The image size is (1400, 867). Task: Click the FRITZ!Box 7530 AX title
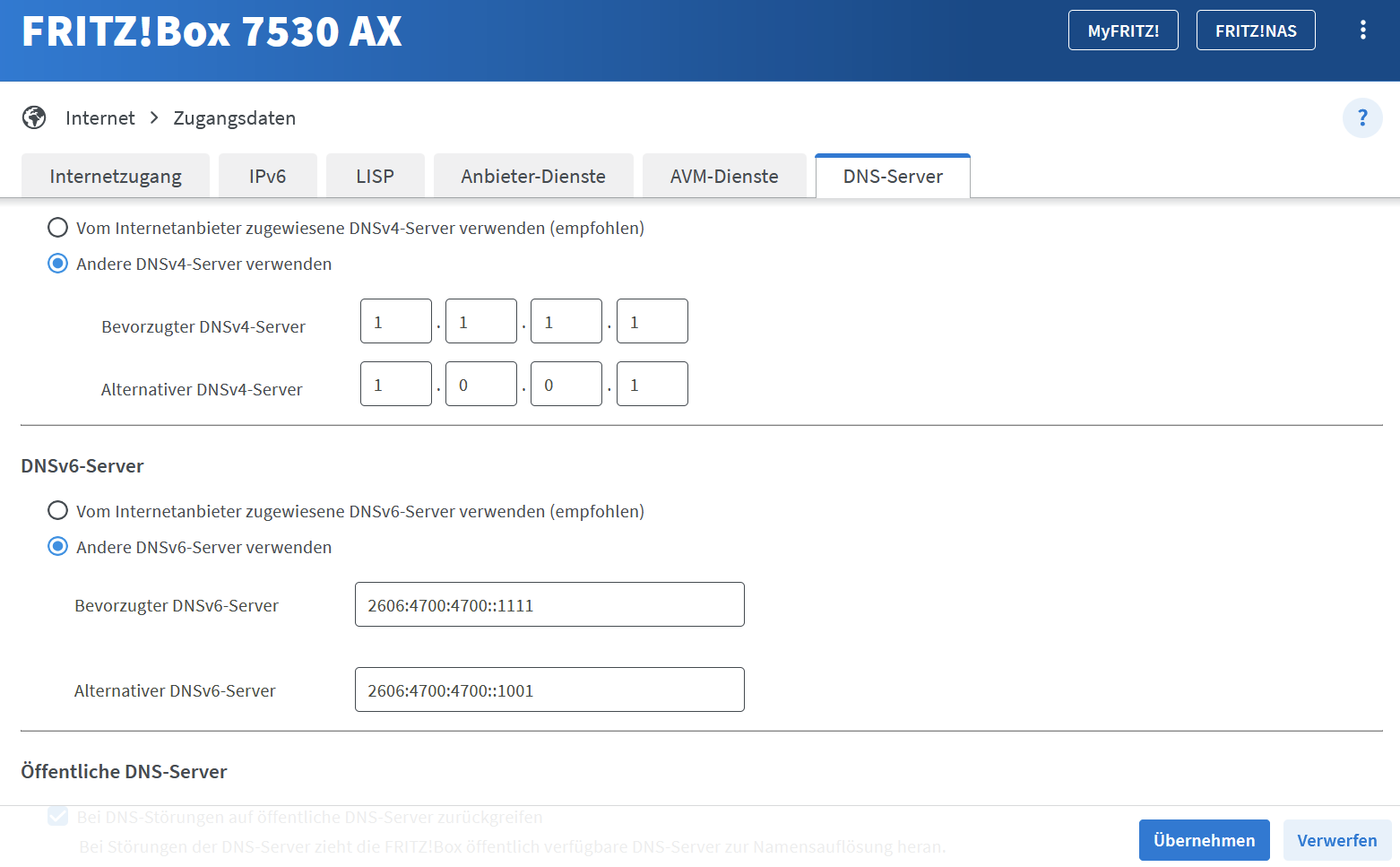click(x=212, y=31)
